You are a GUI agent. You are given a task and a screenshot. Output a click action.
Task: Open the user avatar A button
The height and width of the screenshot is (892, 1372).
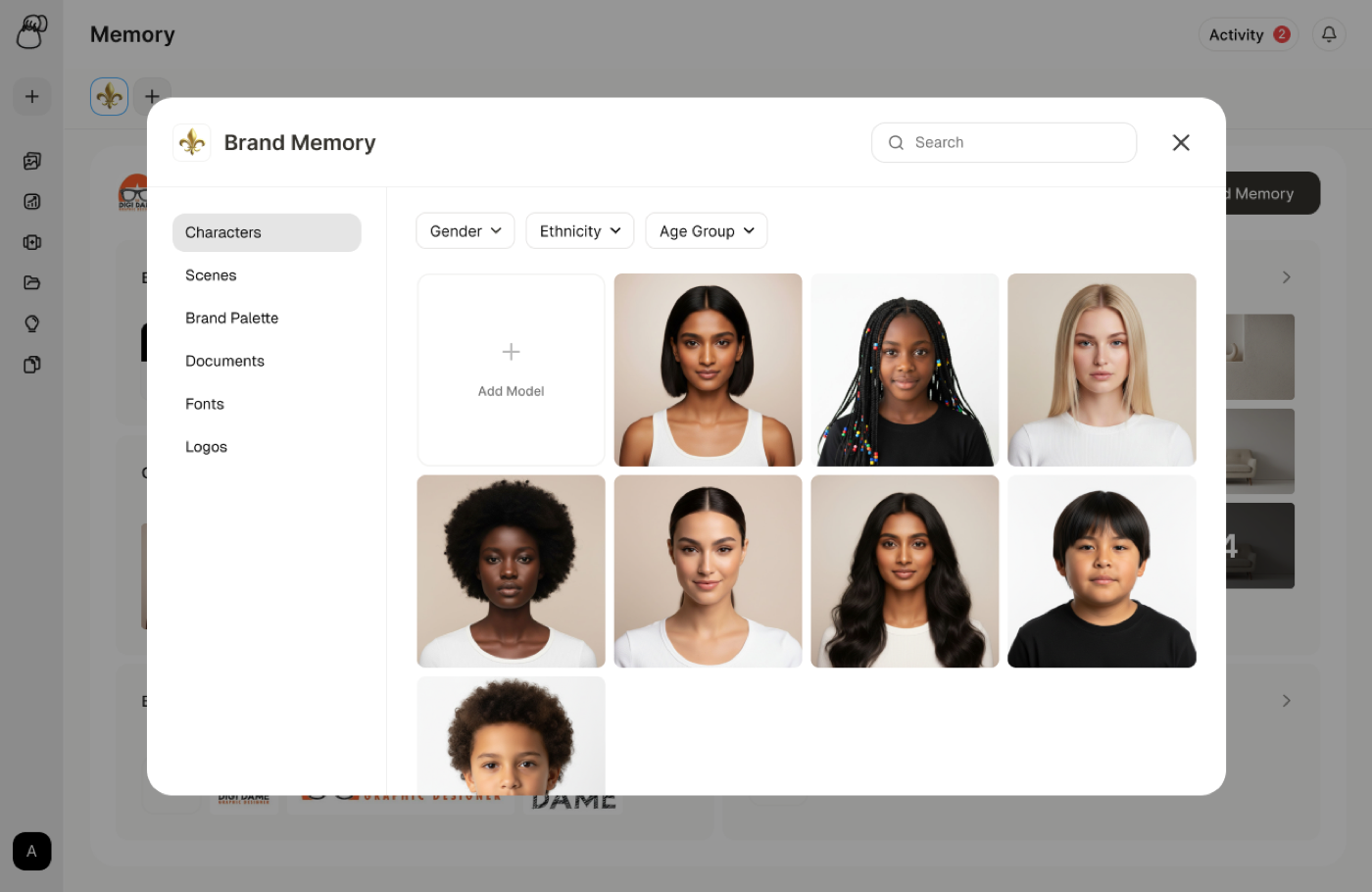click(32, 851)
